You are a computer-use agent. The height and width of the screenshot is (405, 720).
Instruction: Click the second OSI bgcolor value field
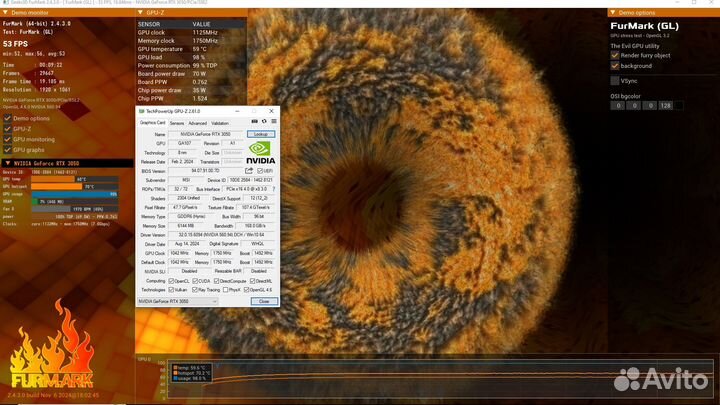coord(634,106)
